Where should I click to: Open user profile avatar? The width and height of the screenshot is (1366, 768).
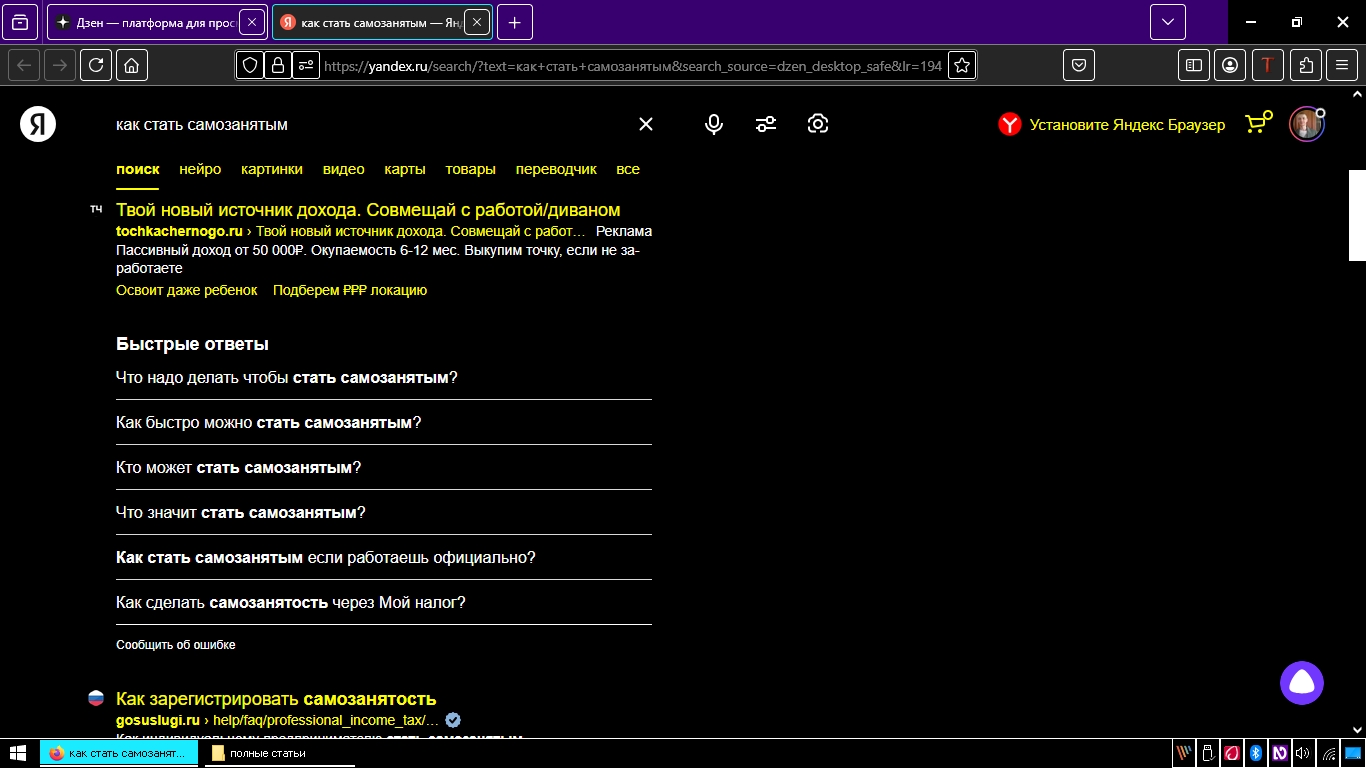[x=1306, y=124]
